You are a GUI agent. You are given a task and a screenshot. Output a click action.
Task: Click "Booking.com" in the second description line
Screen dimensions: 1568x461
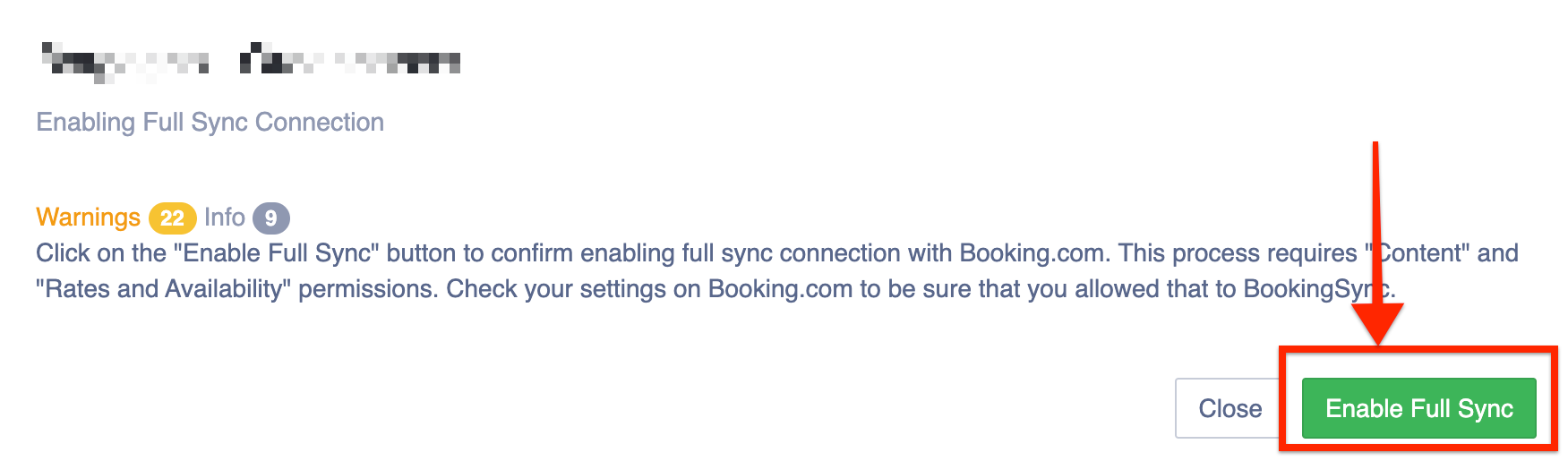click(x=779, y=289)
